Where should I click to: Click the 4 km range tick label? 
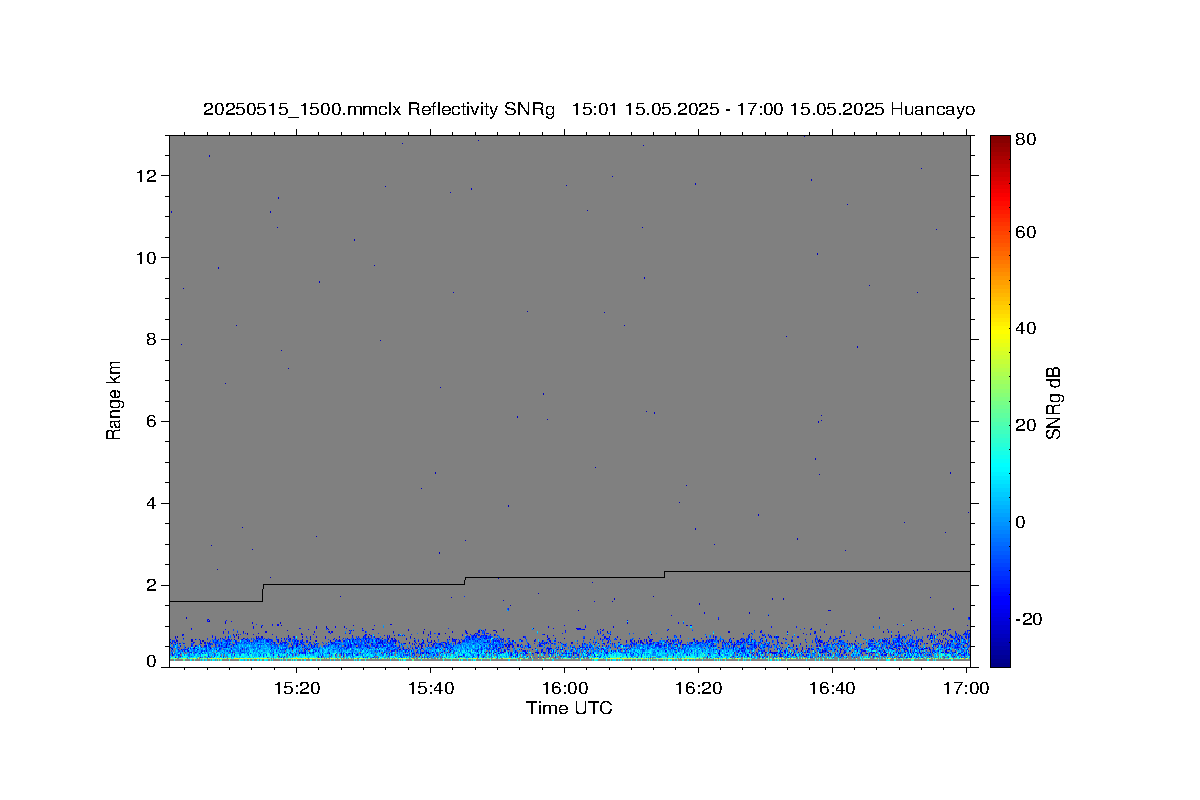click(153, 504)
